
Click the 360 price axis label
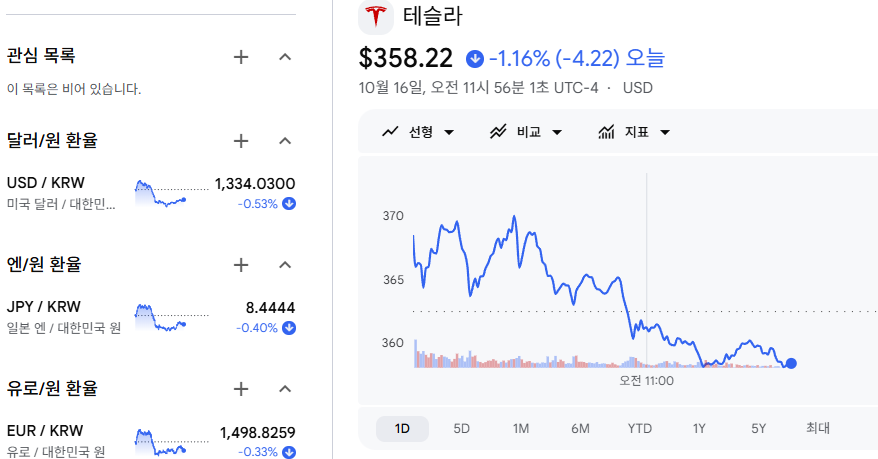pos(393,343)
